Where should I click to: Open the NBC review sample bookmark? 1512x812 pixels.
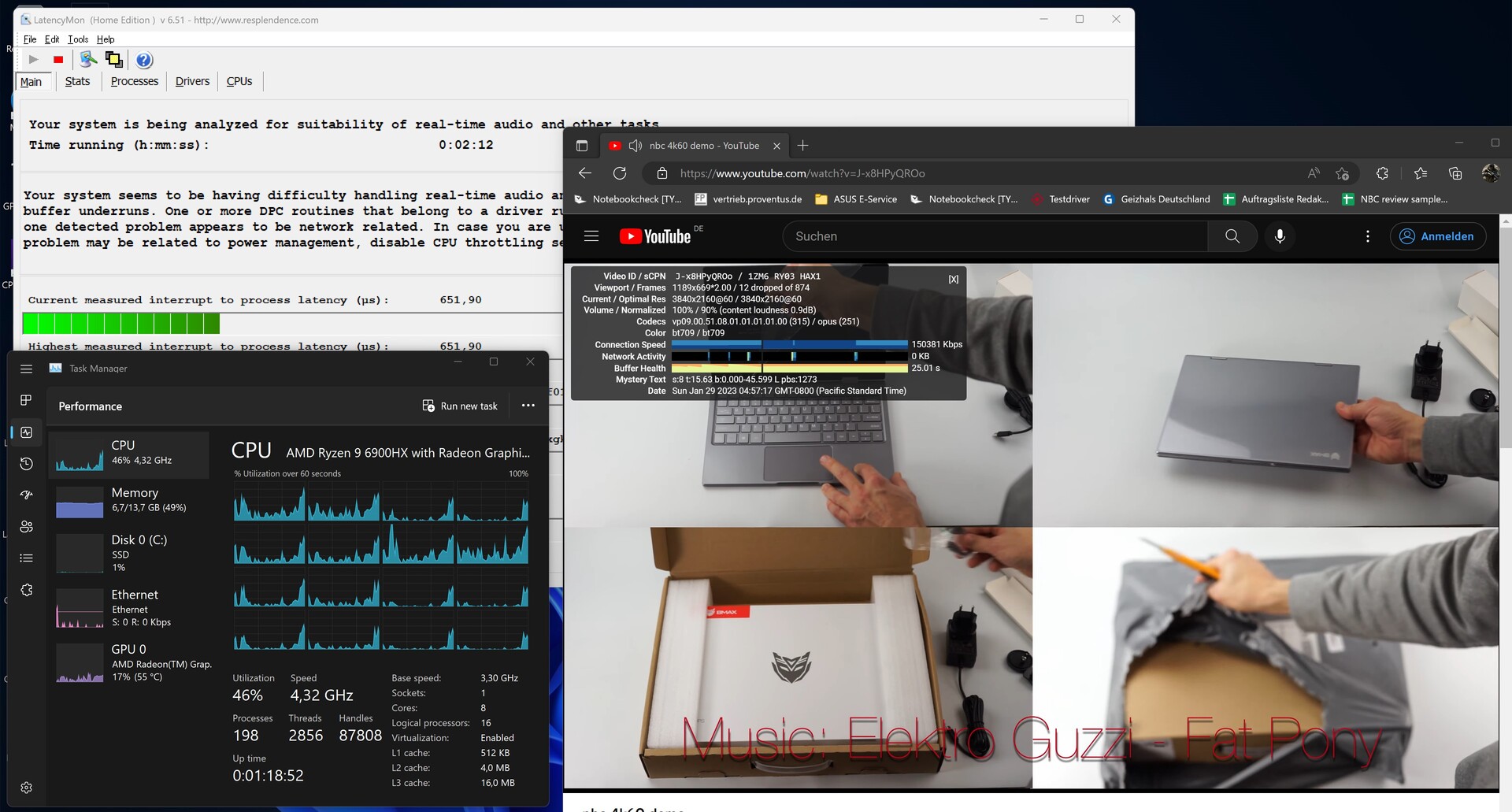pos(1395,199)
